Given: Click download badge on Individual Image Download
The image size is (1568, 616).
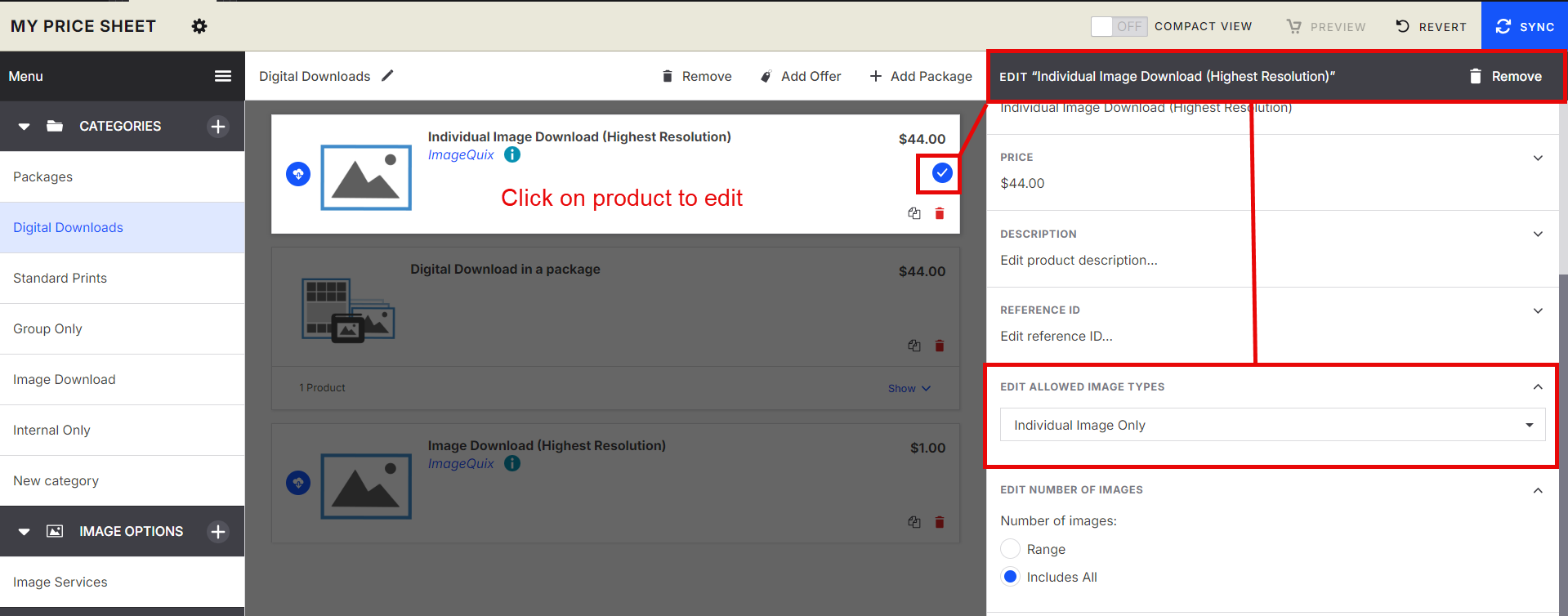Looking at the screenshot, I should [x=298, y=174].
